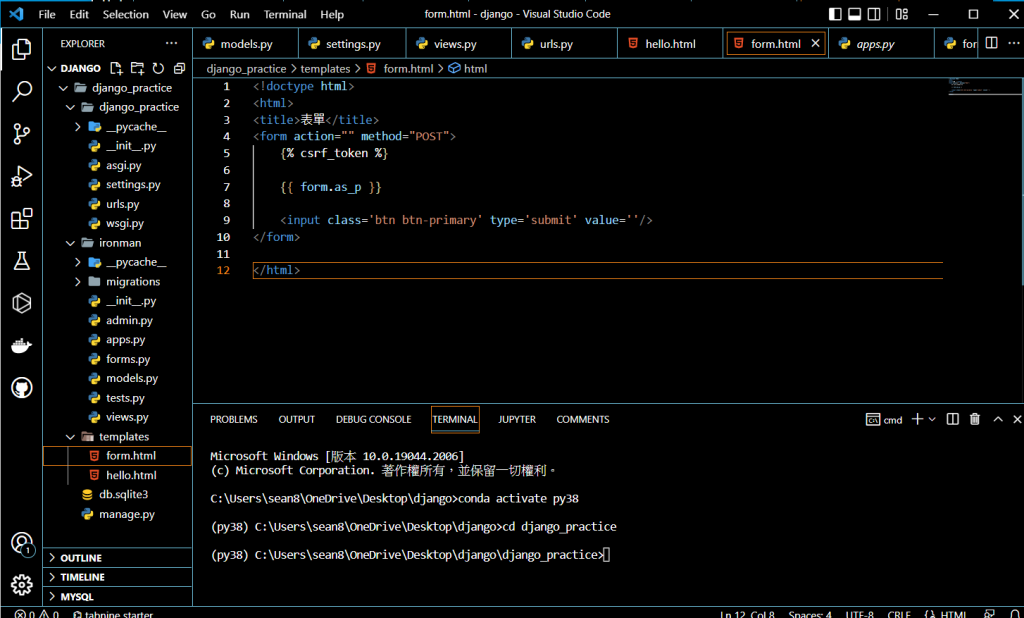Open Run and Debug view
Image resolution: width=1024 pixels, height=618 pixels.
[x=22, y=176]
